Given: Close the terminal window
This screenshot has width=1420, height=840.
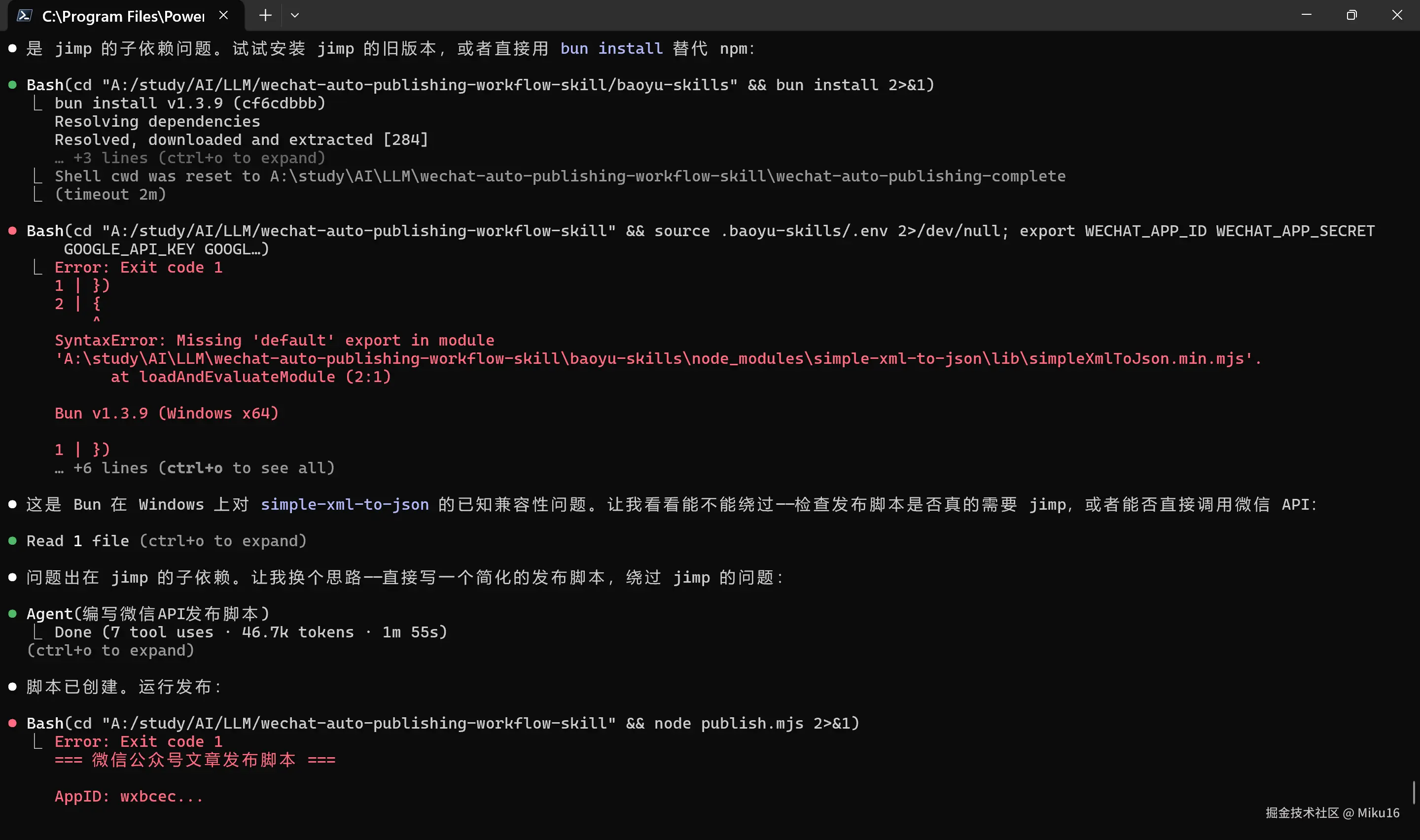Looking at the screenshot, I should click(1397, 15).
